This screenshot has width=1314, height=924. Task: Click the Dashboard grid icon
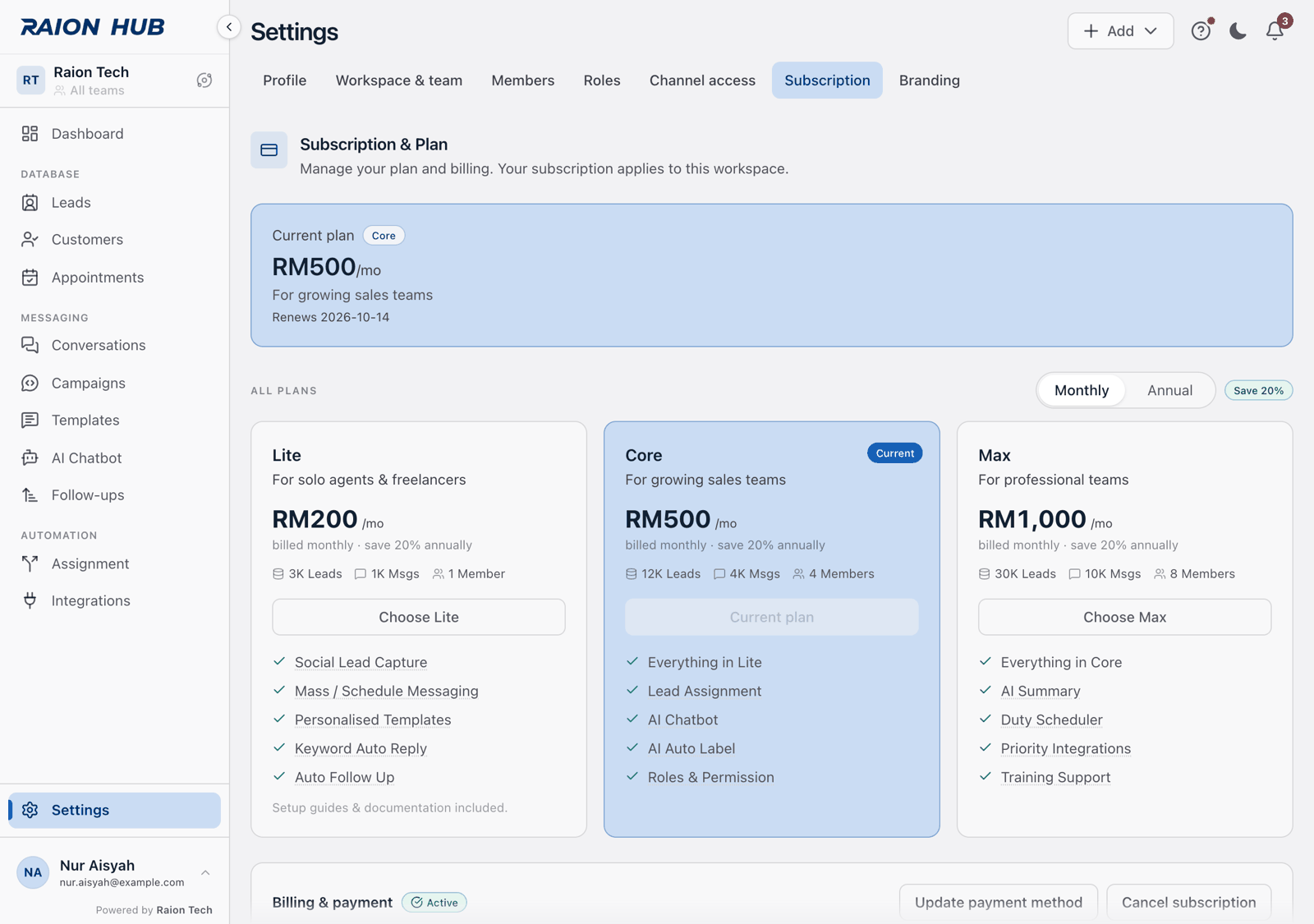click(30, 134)
